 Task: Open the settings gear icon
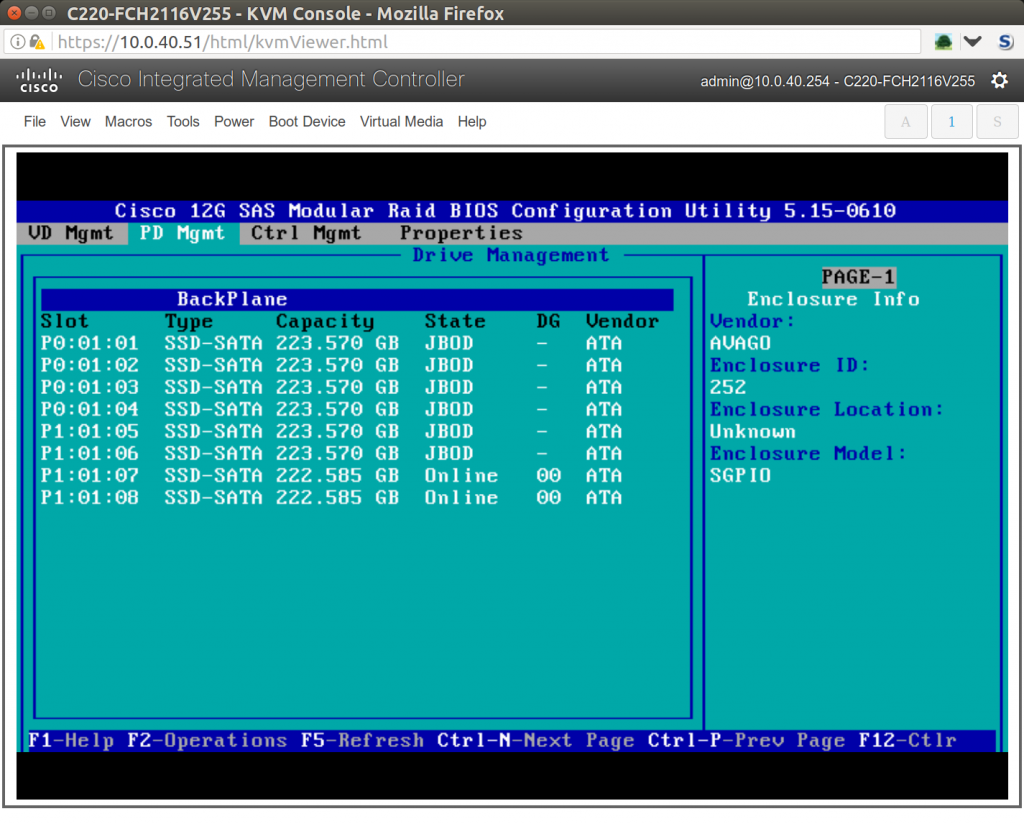[999, 80]
